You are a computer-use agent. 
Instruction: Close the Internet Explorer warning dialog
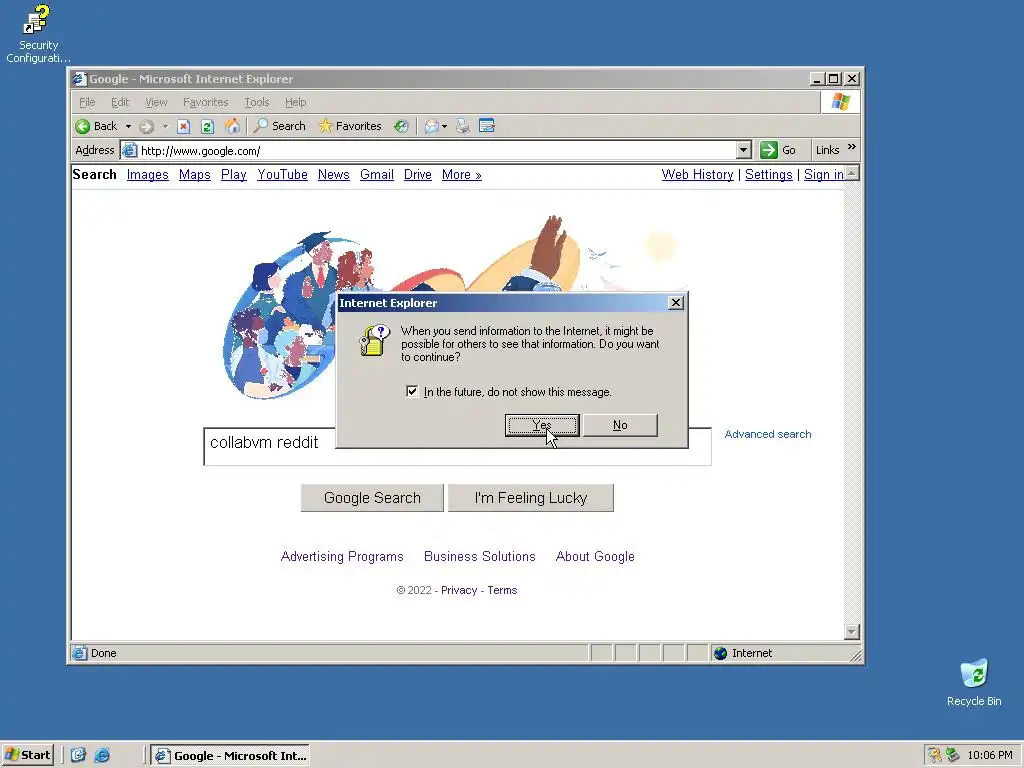676,302
